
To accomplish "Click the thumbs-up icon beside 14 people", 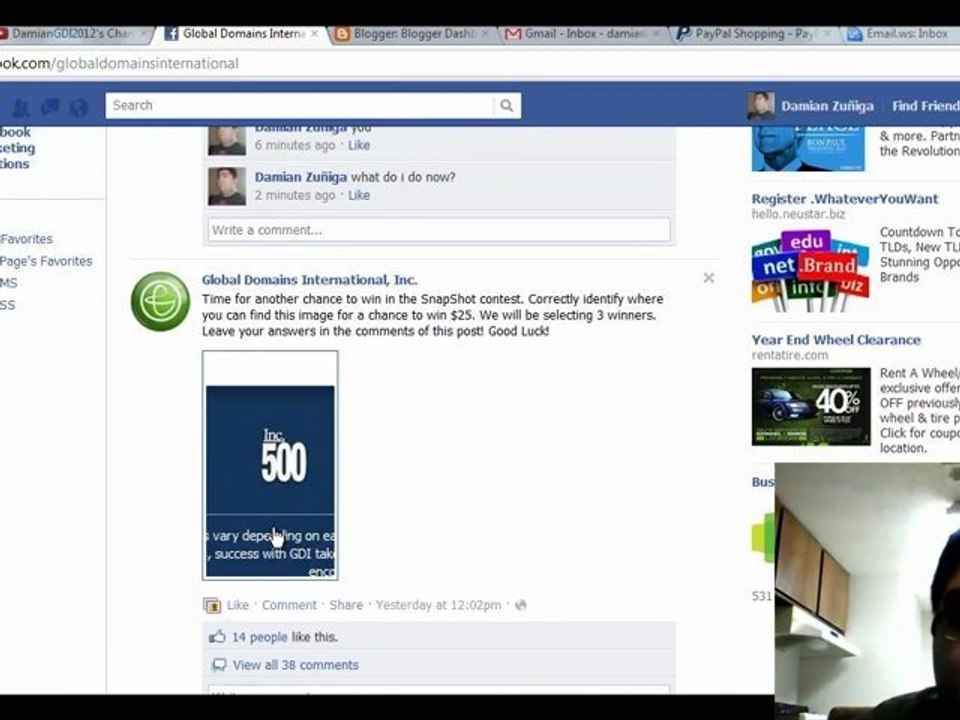I will point(217,636).
